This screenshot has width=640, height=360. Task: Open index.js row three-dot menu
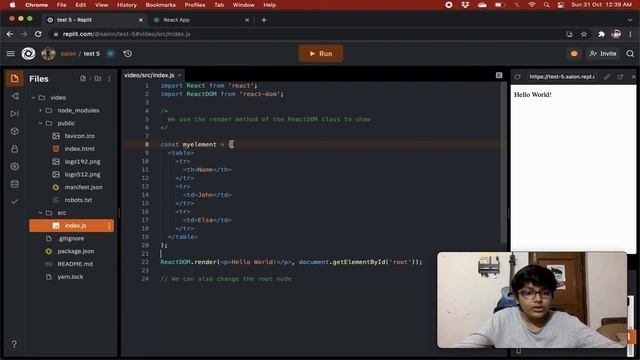click(x=109, y=226)
